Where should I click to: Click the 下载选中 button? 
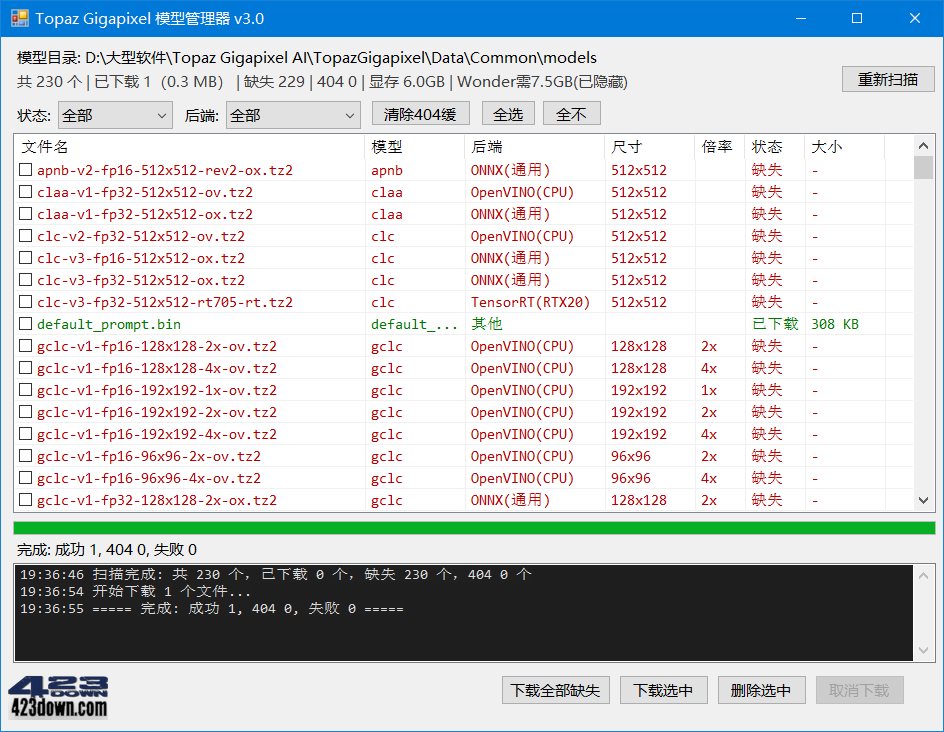pos(663,690)
